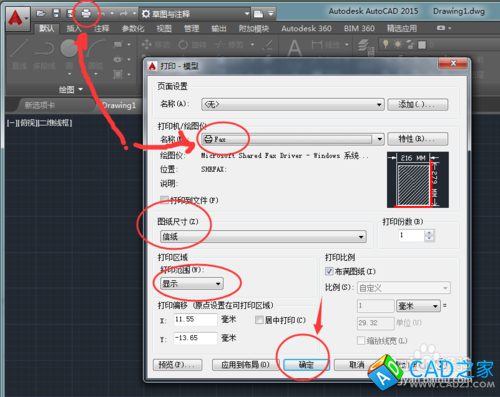
Task: Toggle the layer sun freeze icon
Action: click(398, 44)
